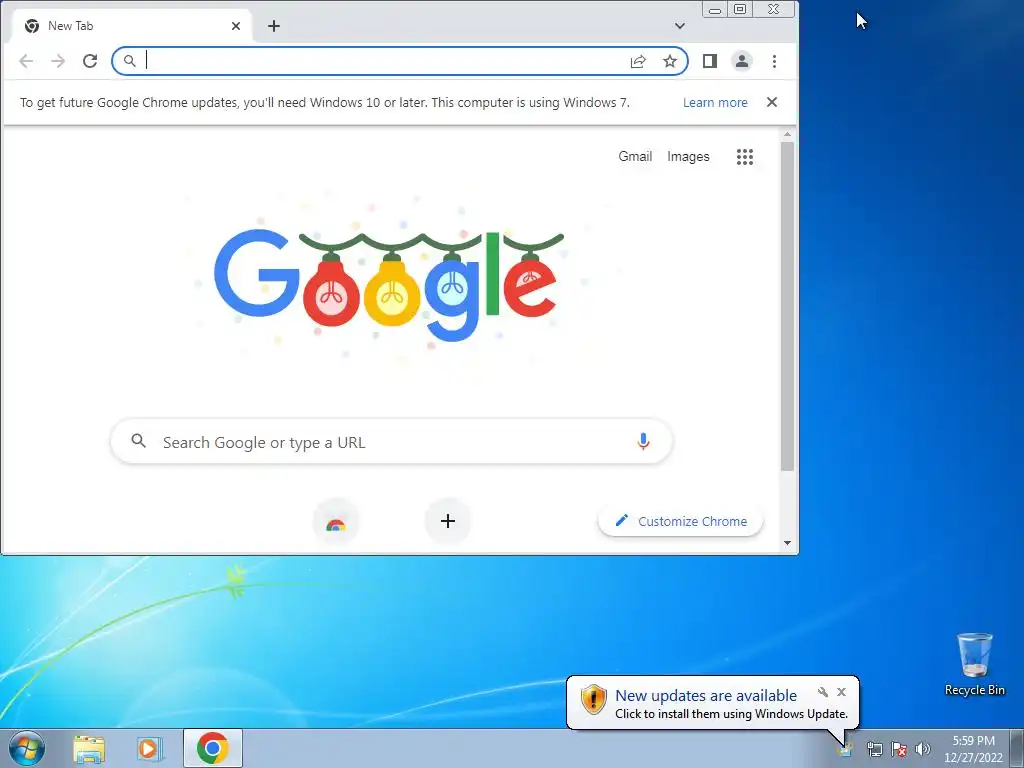The width and height of the screenshot is (1024, 768).
Task: Open the Gmail link
Action: click(x=635, y=157)
